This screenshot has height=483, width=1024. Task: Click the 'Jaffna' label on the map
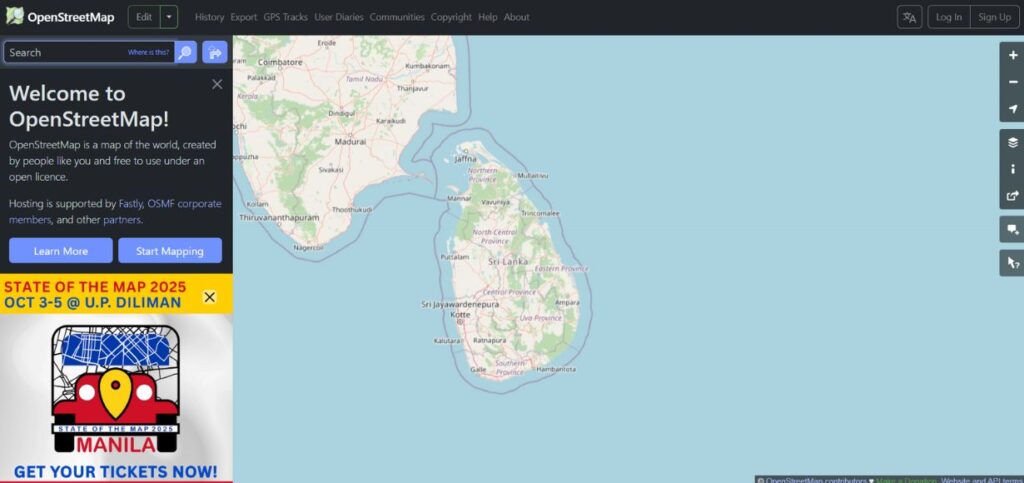466,159
